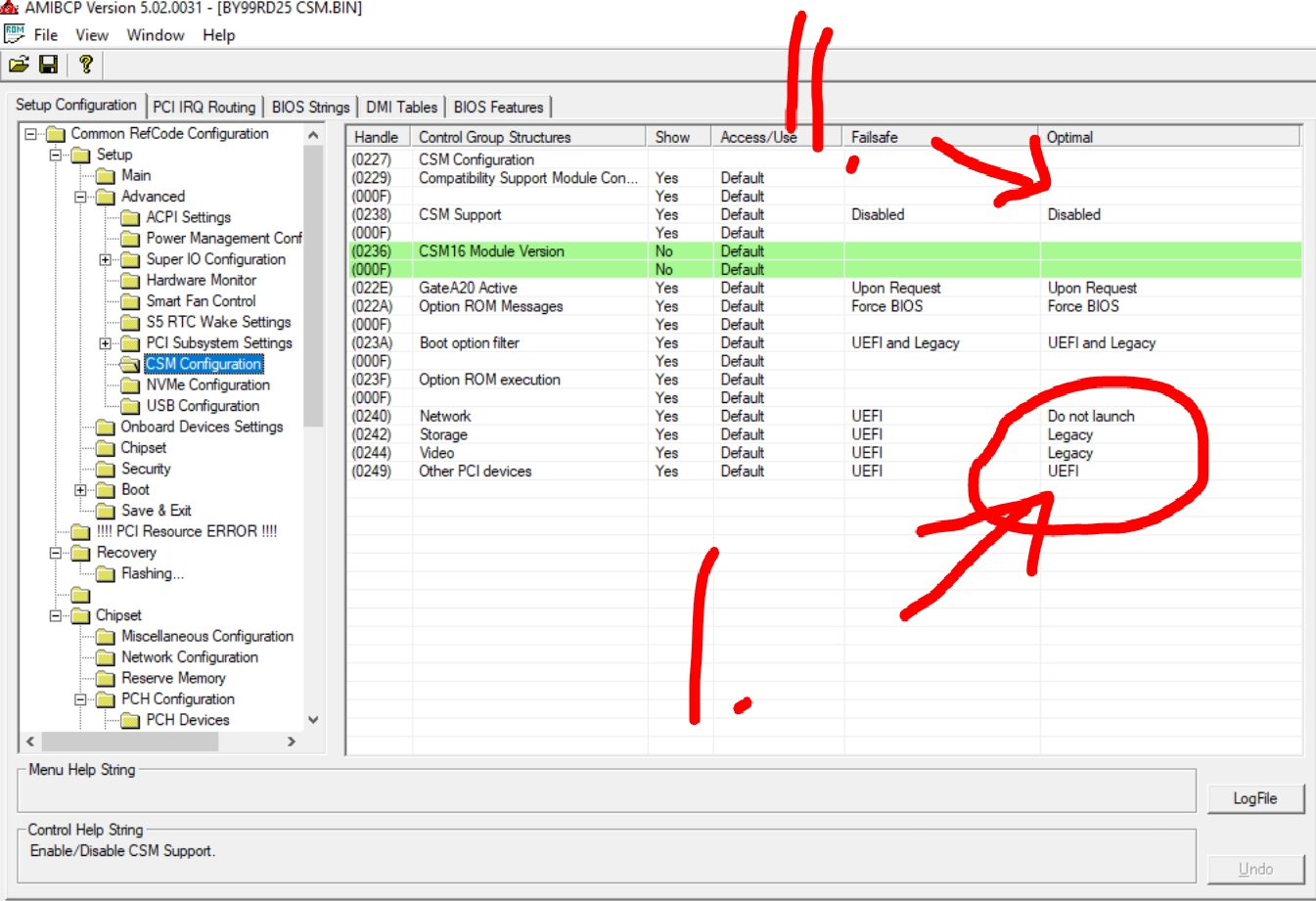Click the Optimal value for Network row
The image size is (1316, 901).
click(x=1091, y=417)
